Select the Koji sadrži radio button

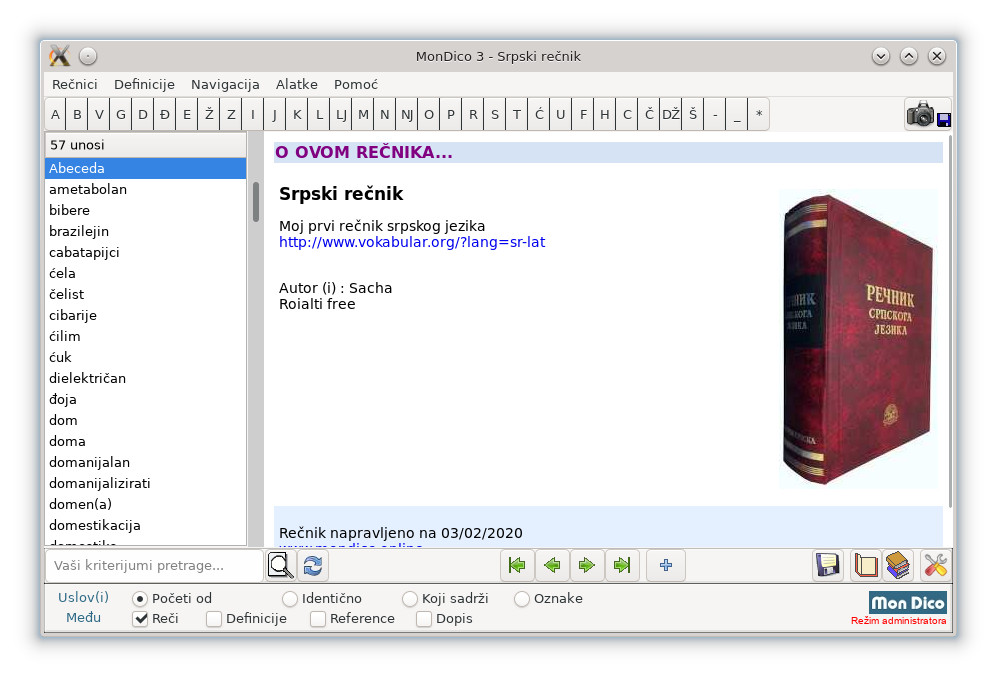click(x=409, y=599)
